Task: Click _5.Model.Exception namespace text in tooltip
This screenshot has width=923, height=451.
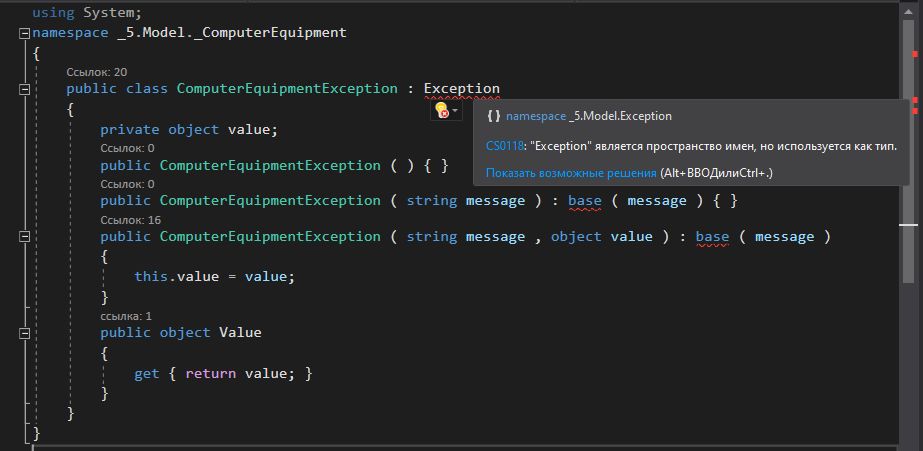Action: click(x=620, y=117)
